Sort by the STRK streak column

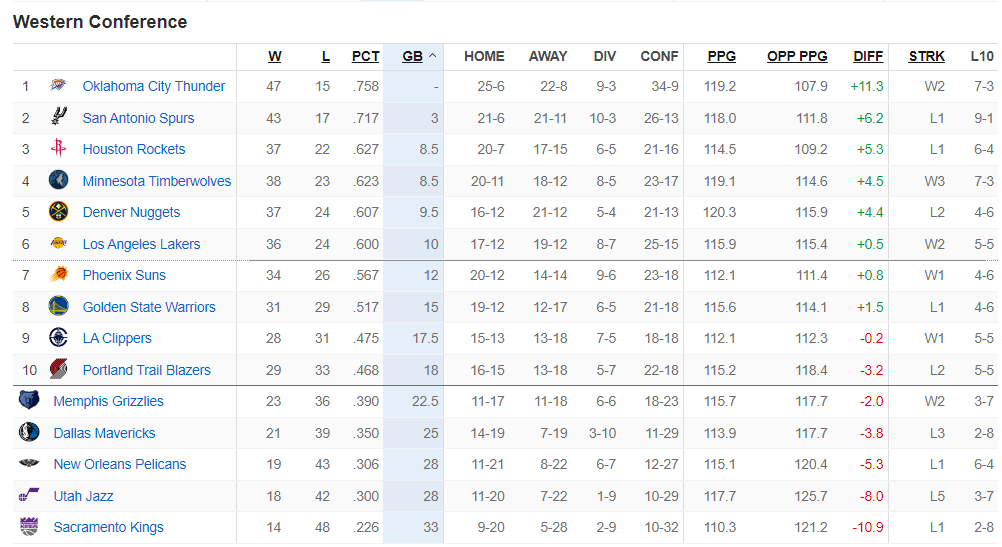coord(926,57)
